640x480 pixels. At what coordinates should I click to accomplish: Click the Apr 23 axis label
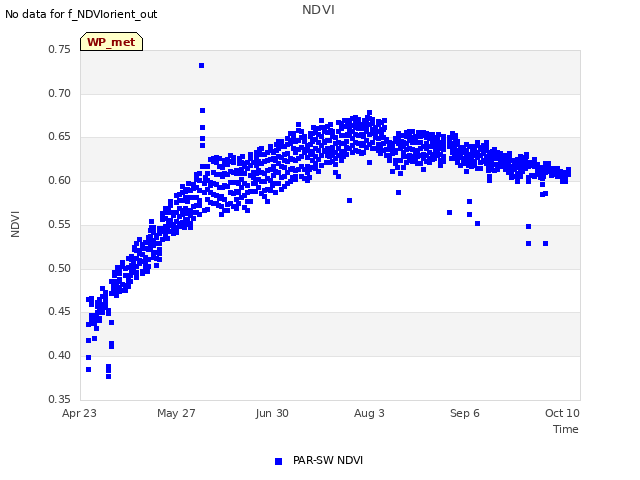79,413
